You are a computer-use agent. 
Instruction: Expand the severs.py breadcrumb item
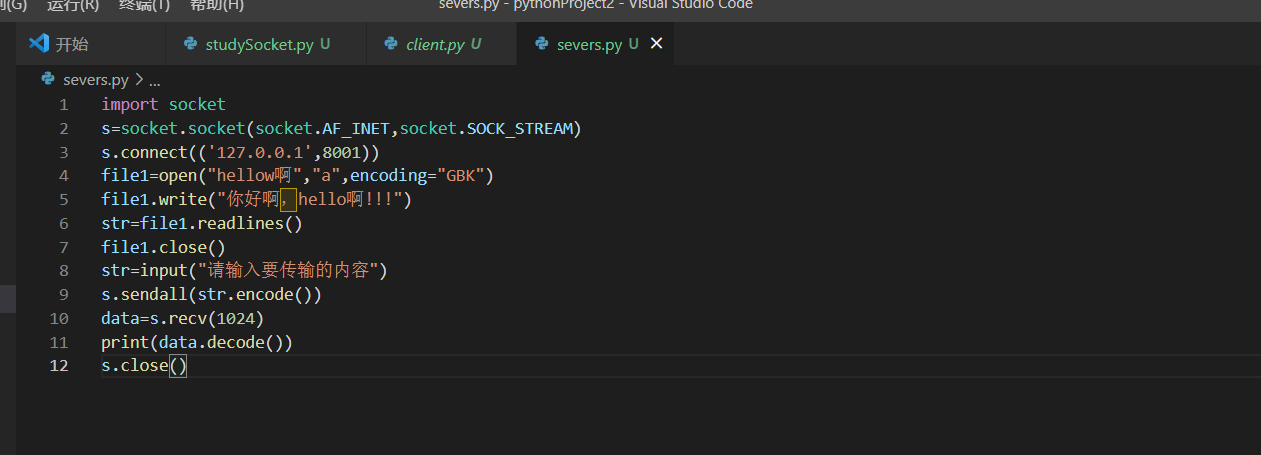coord(95,79)
